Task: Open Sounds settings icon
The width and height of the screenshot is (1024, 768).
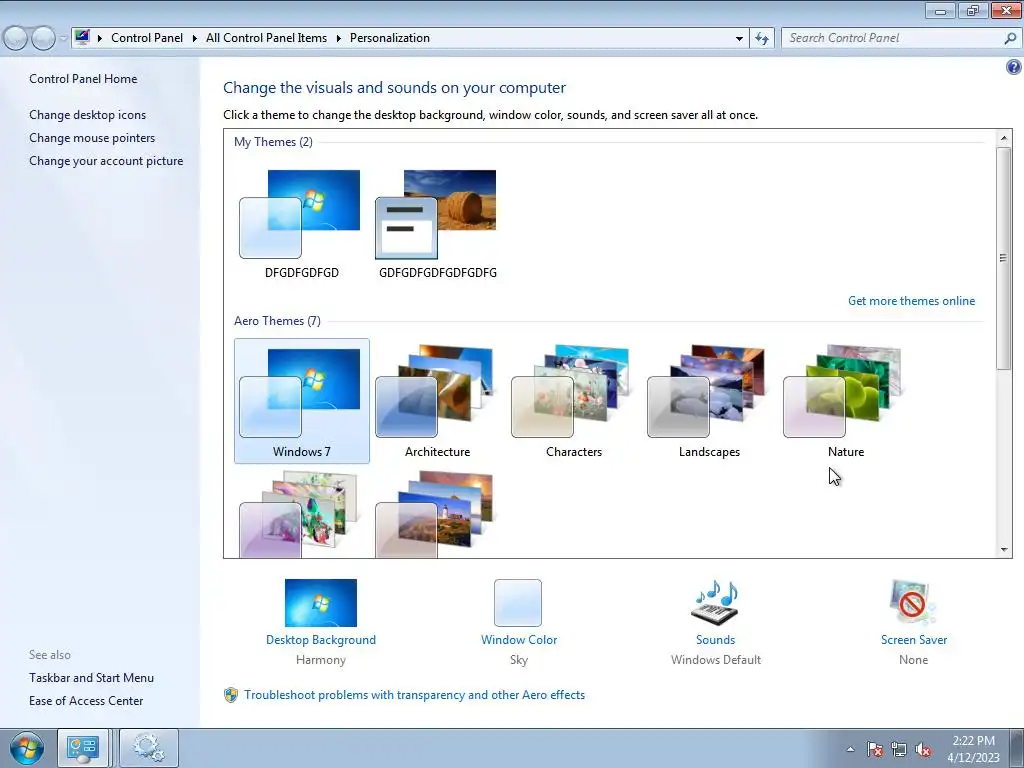Action: [715, 603]
